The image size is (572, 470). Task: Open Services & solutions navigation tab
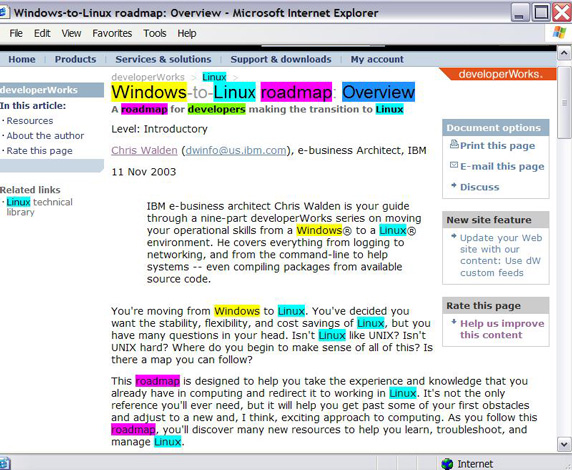click(x=163, y=59)
